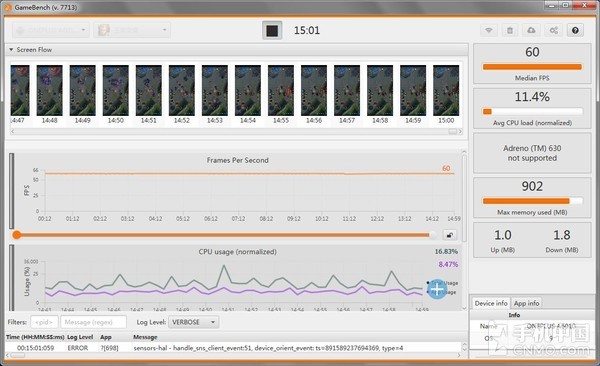Viewport: 600px width, 366px height.
Task: Click the Wi-Fi connection icon
Action: (489, 30)
